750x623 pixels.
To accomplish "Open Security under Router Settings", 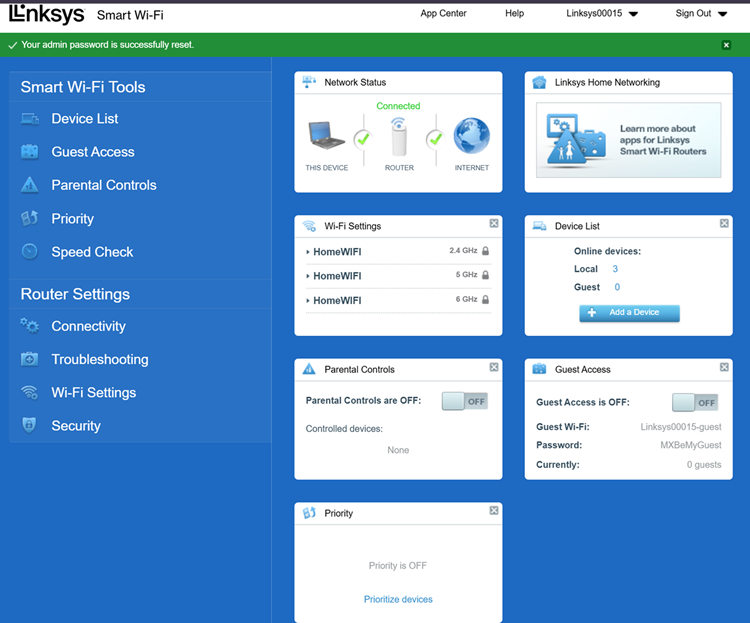I will (76, 425).
